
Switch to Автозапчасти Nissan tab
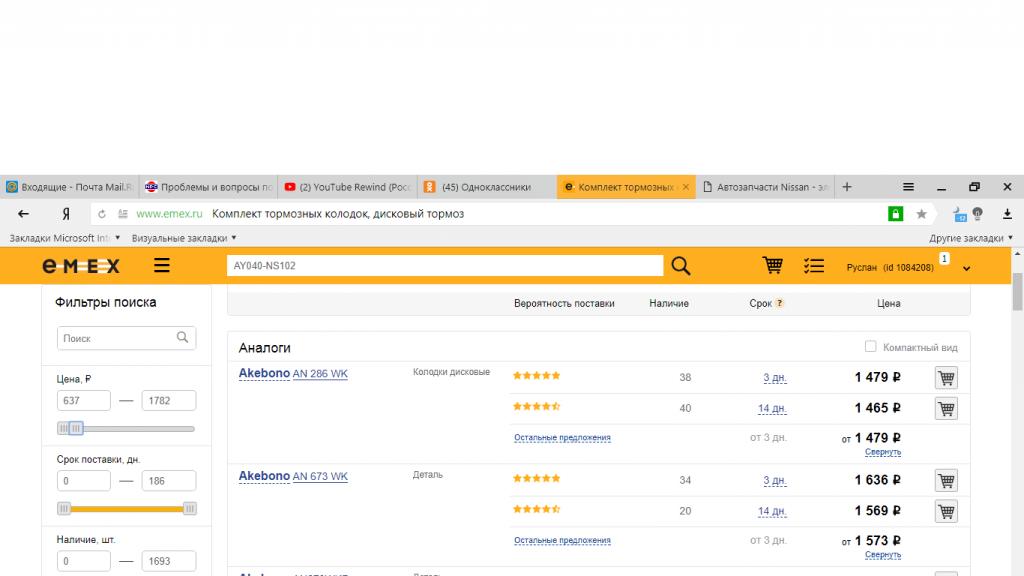(765, 187)
